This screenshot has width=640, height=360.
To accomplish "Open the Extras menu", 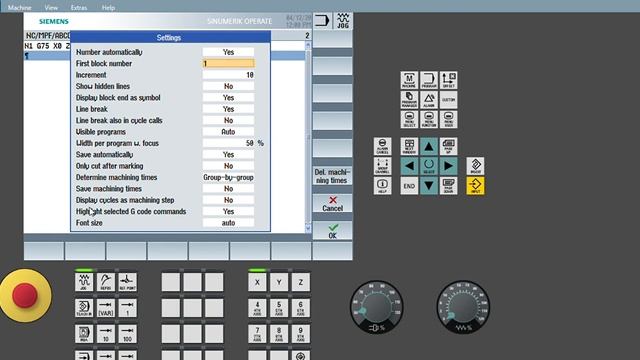I will pyautogui.click(x=78, y=7).
